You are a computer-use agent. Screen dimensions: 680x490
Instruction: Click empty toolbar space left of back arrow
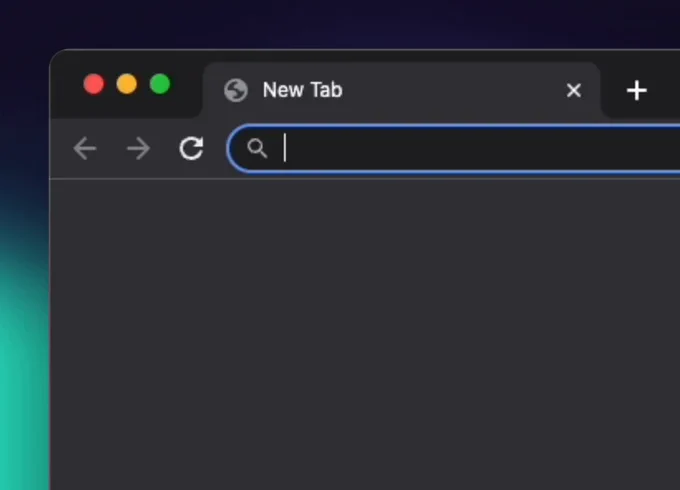[x=60, y=149]
